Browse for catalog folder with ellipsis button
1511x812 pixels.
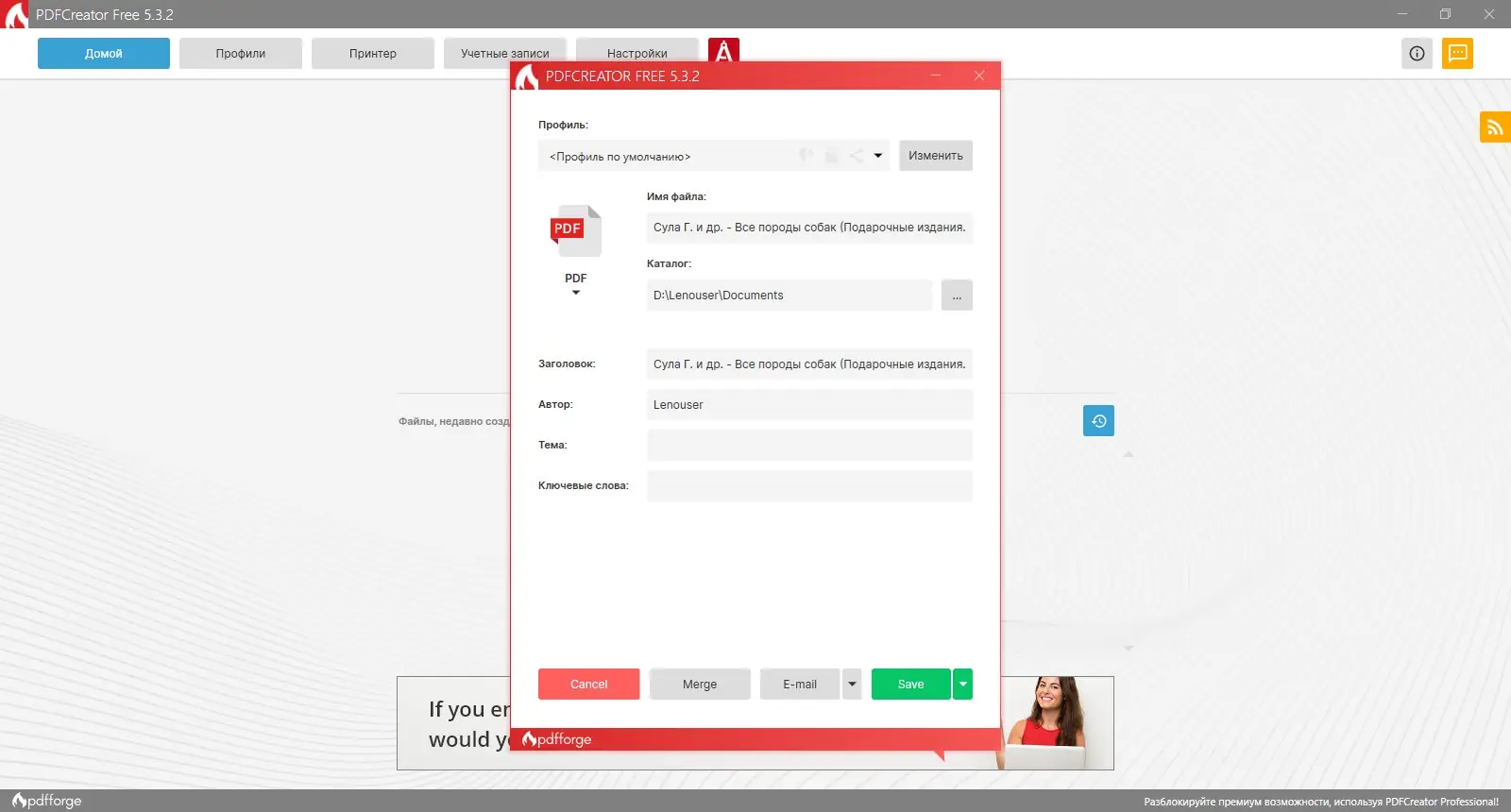957,296
